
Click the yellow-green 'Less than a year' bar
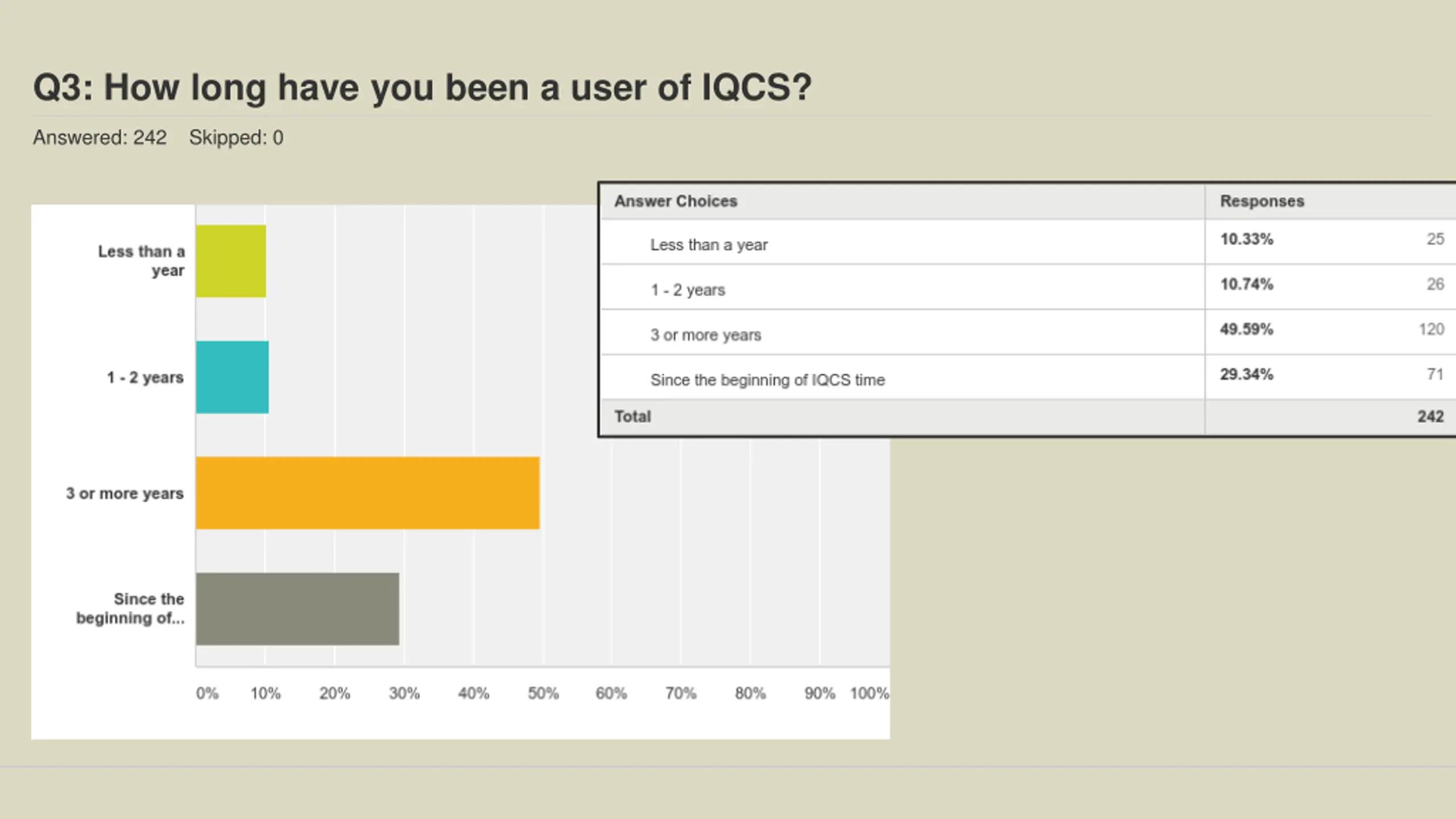[231, 261]
